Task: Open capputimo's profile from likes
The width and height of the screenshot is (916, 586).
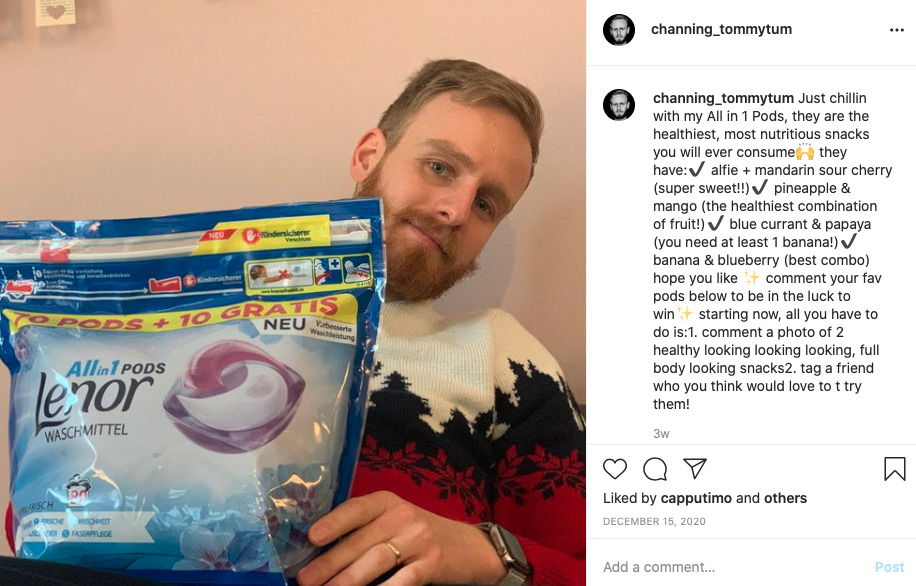Action: click(x=696, y=498)
